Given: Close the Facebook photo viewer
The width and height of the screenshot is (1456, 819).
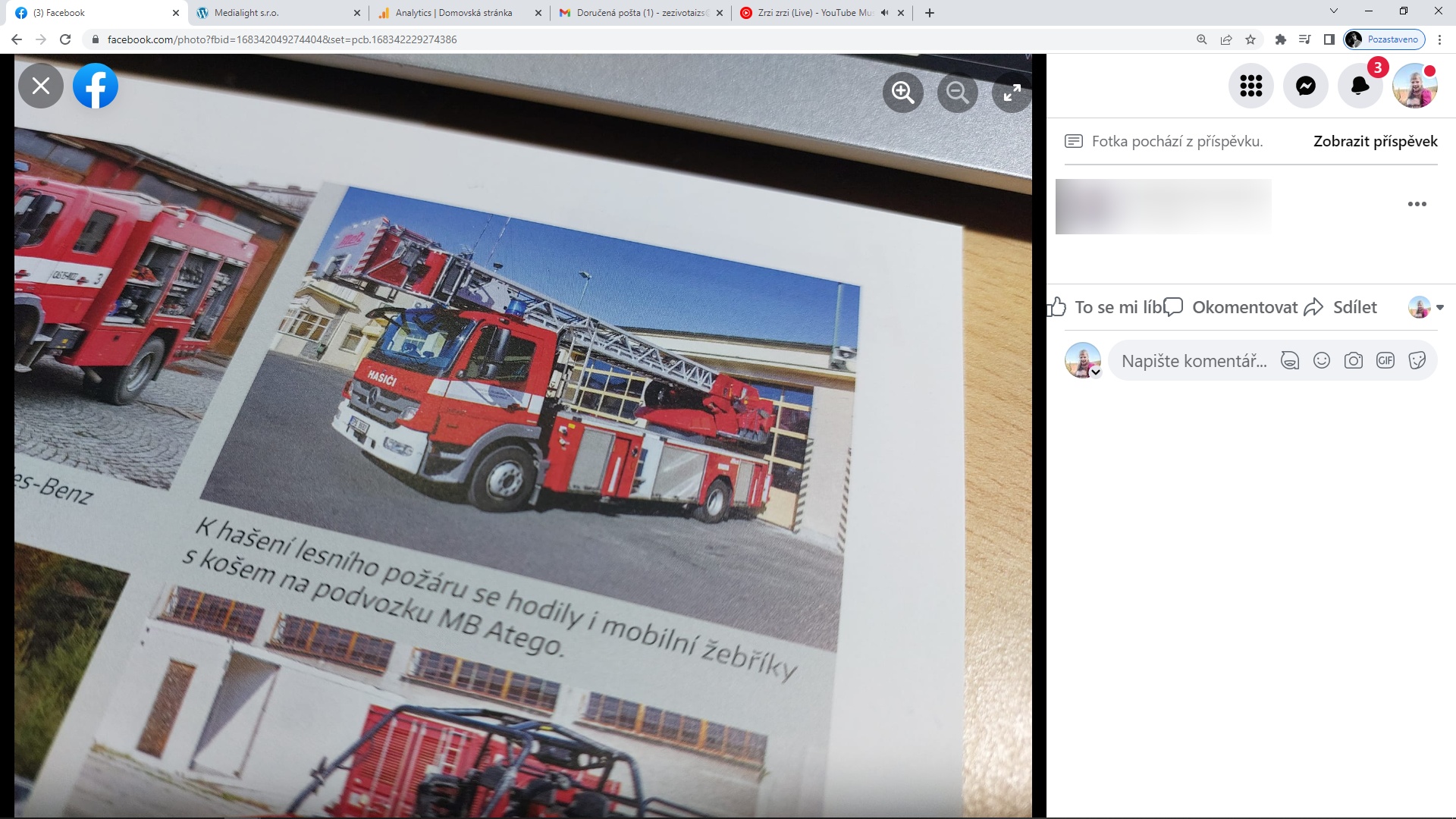Looking at the screenshot, I should [41, 86].
